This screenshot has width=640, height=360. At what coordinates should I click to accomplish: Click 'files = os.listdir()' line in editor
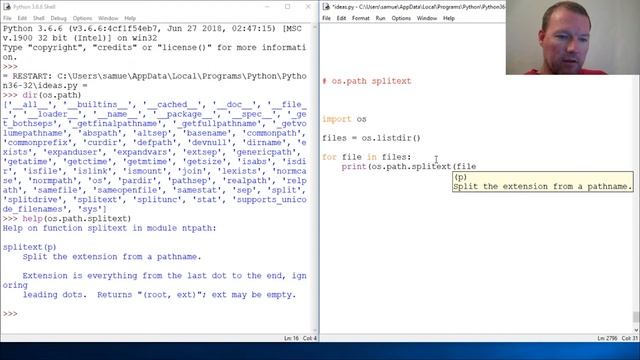pos(371,138)
